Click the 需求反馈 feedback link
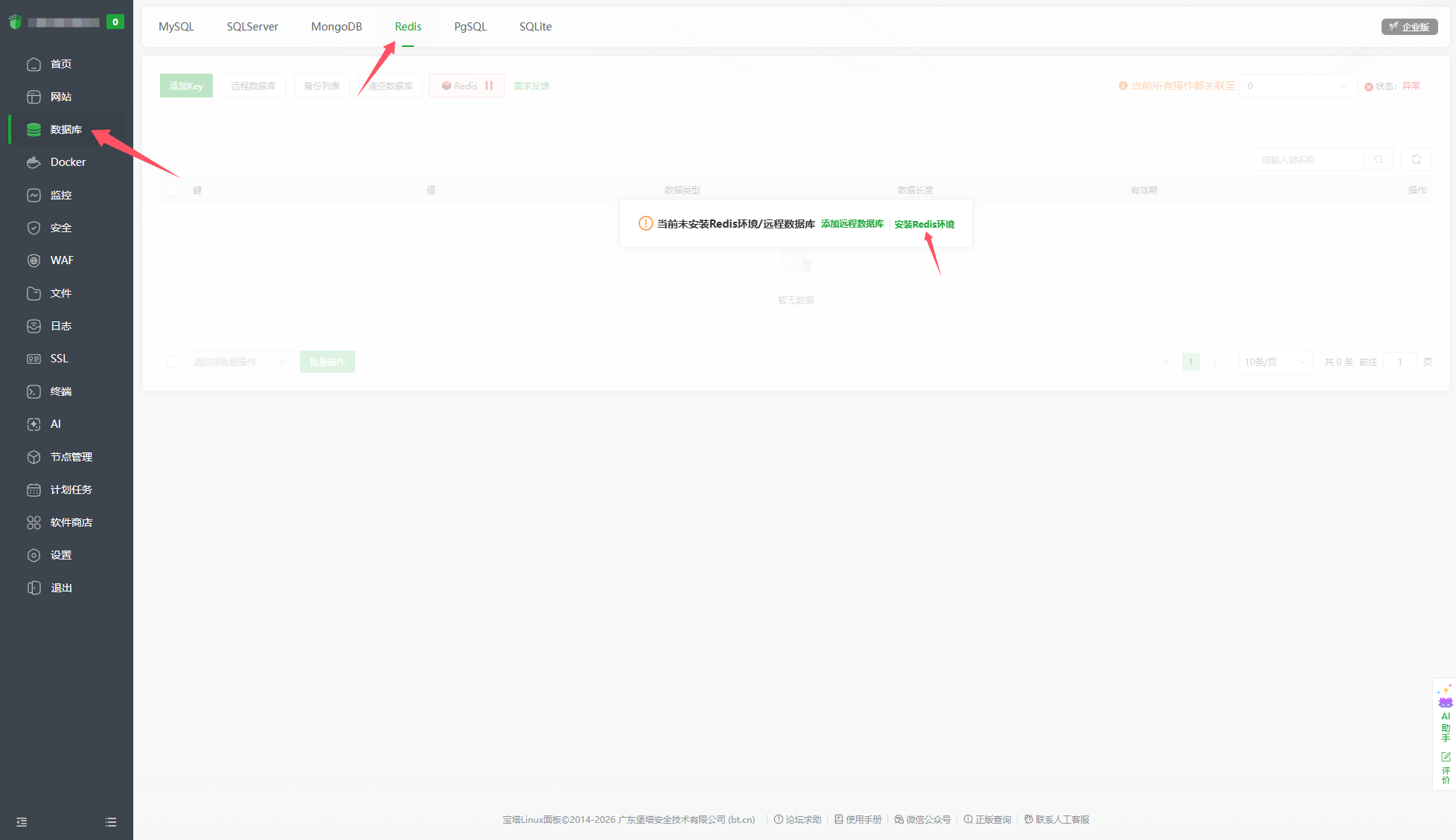 click(x=531, y=86)
